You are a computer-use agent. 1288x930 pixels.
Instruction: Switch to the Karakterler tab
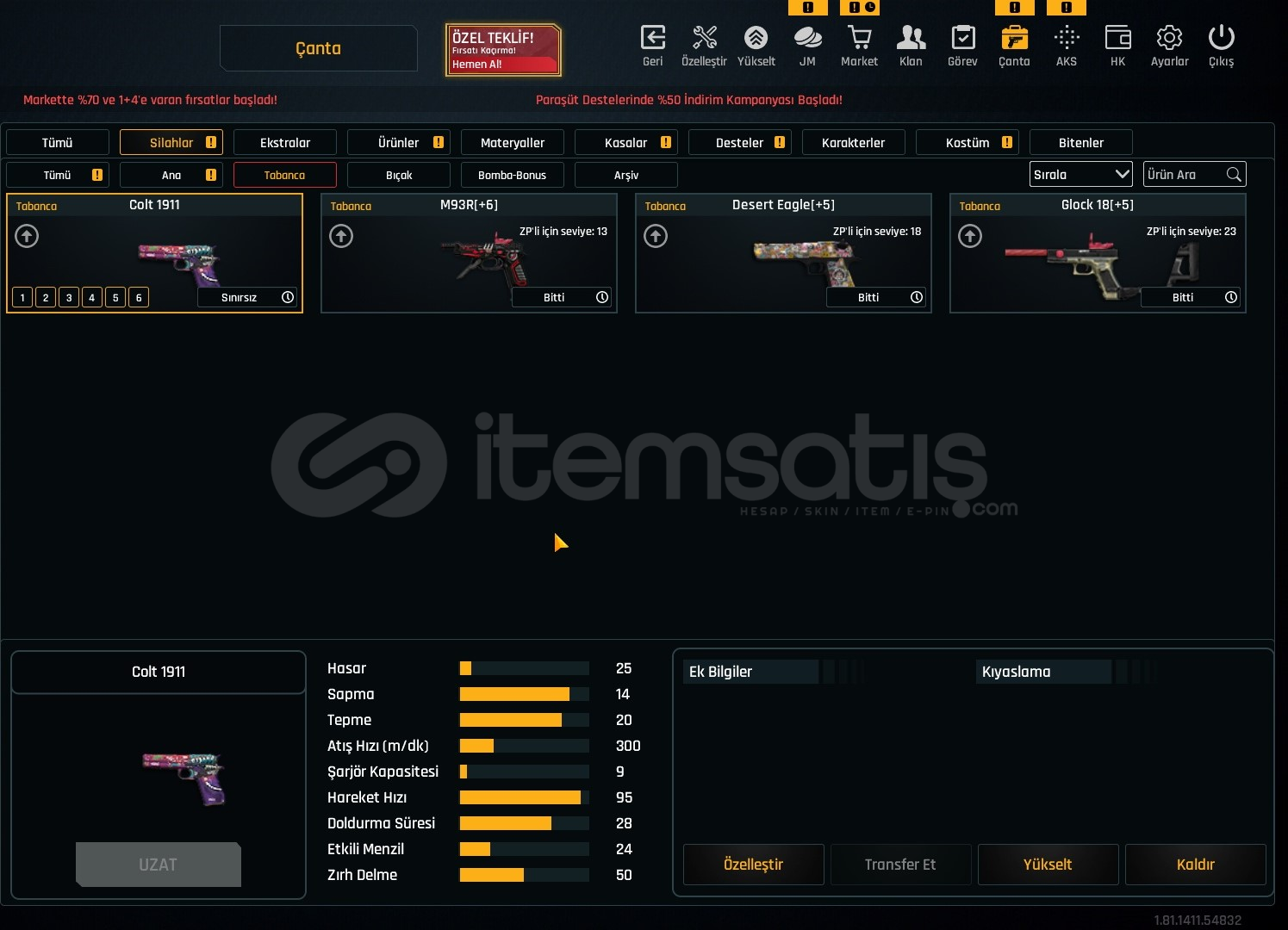coord(854,142)
